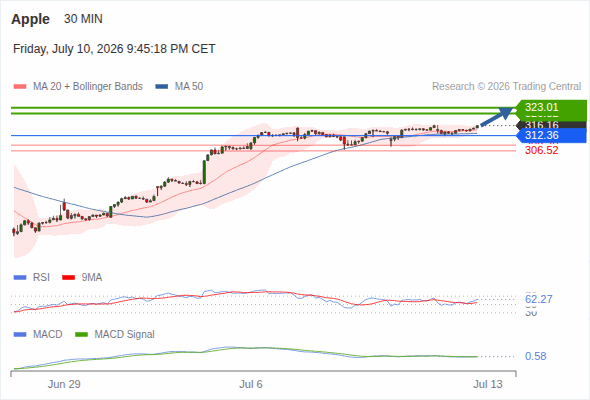The image size is (590, 400).
Task: Click the red 9MA legend swatch
Action: 68,278
